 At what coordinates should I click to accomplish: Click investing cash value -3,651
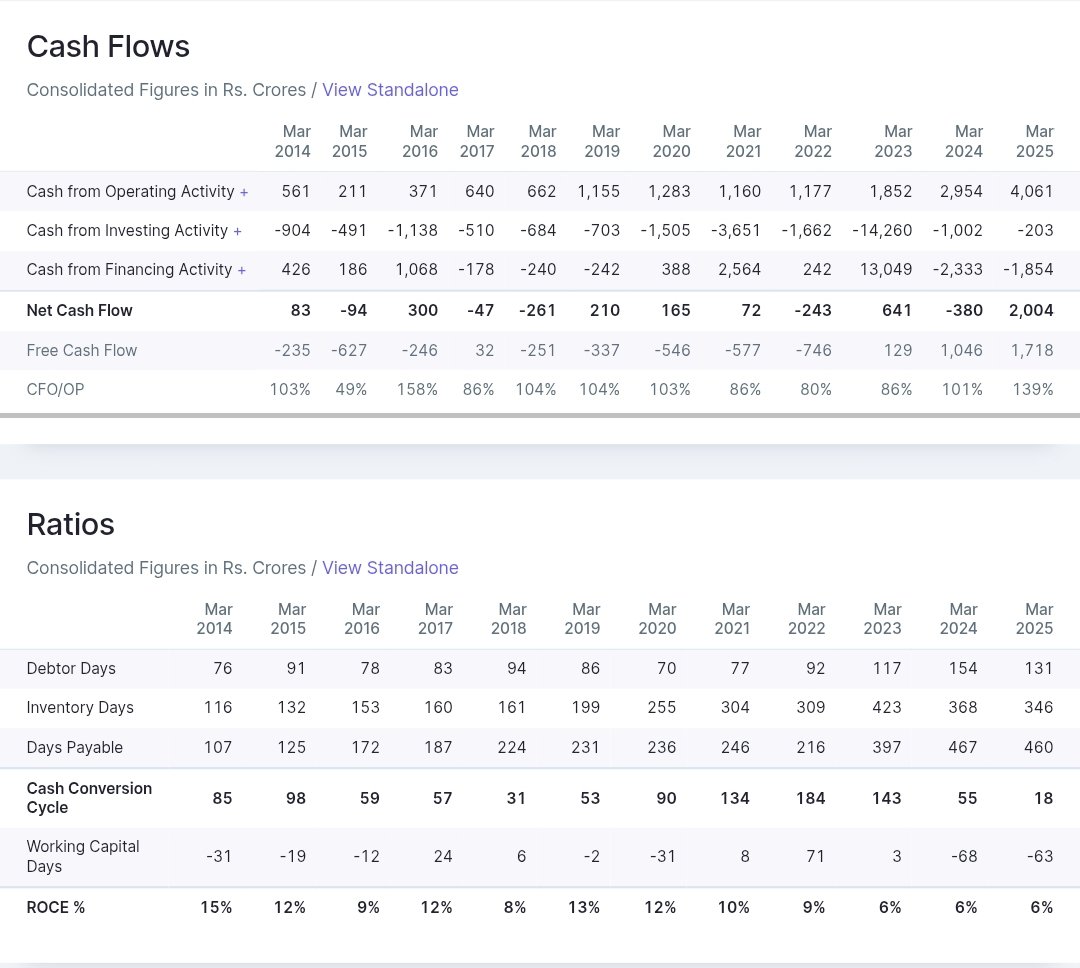point(736,231)
